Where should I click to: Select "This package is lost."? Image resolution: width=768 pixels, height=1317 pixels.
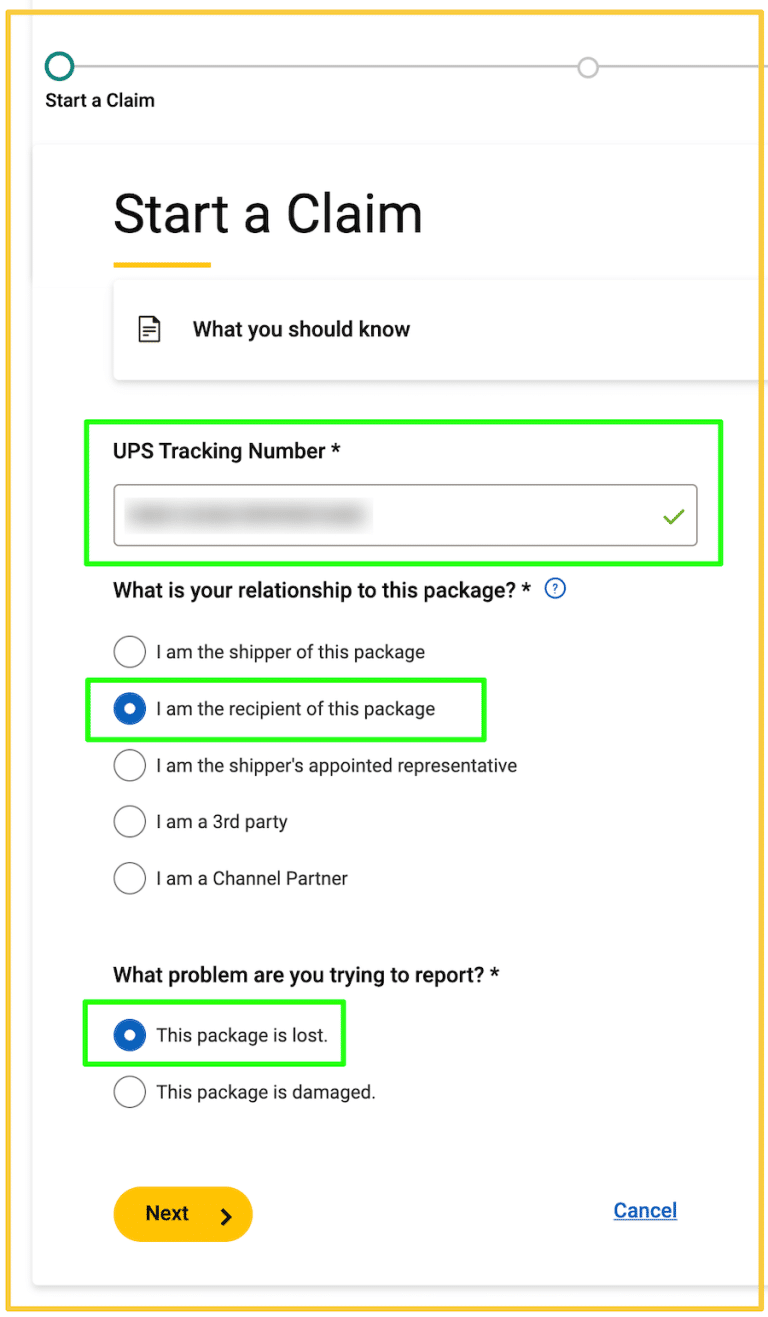click(130, 1035)
